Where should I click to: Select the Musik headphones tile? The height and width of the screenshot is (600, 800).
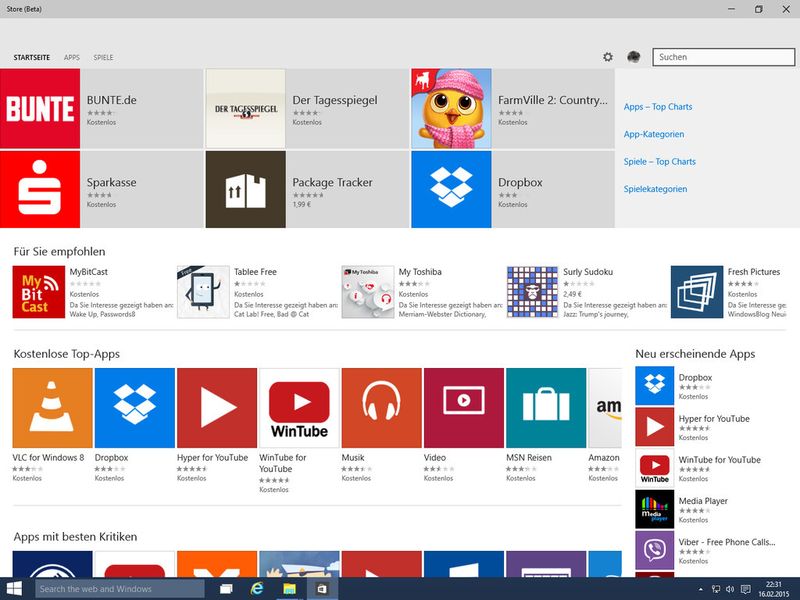click(x=382, y=408)
